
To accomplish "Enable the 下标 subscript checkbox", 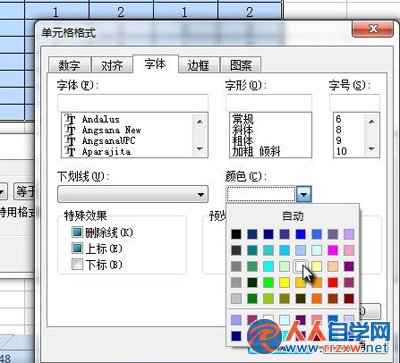I will pyautogui.click(x=77, y=265).
